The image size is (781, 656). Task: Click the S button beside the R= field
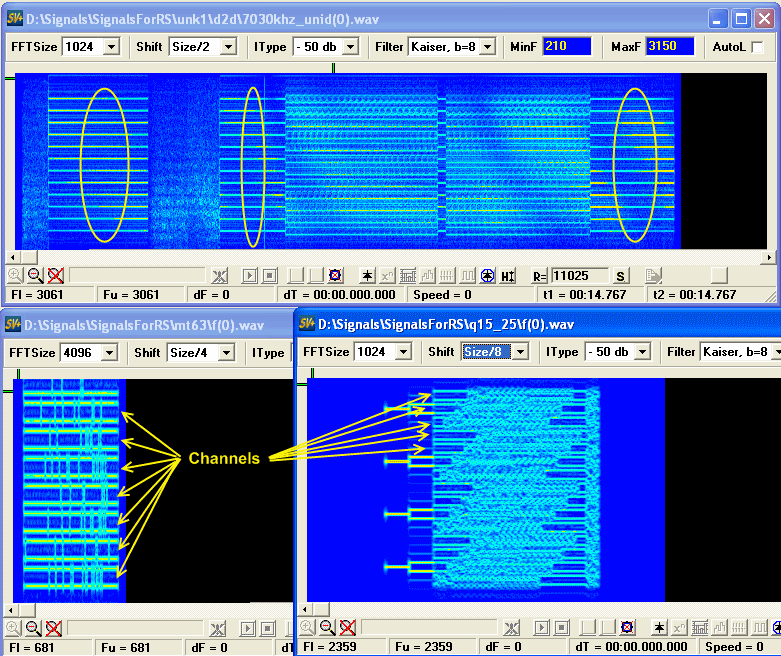coord(620,276)
